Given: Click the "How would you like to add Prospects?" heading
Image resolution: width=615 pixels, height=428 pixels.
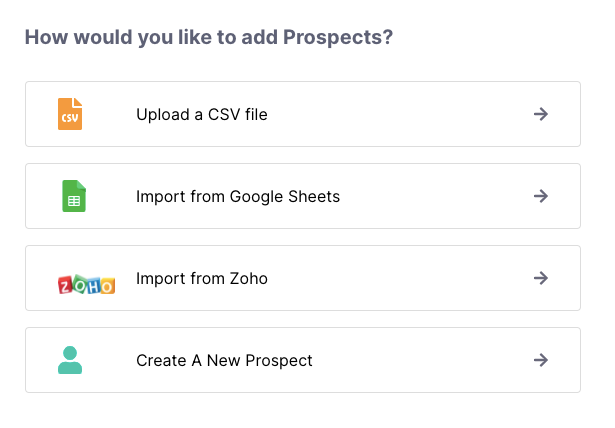Looking at the screenshot, I should [208, 38].
